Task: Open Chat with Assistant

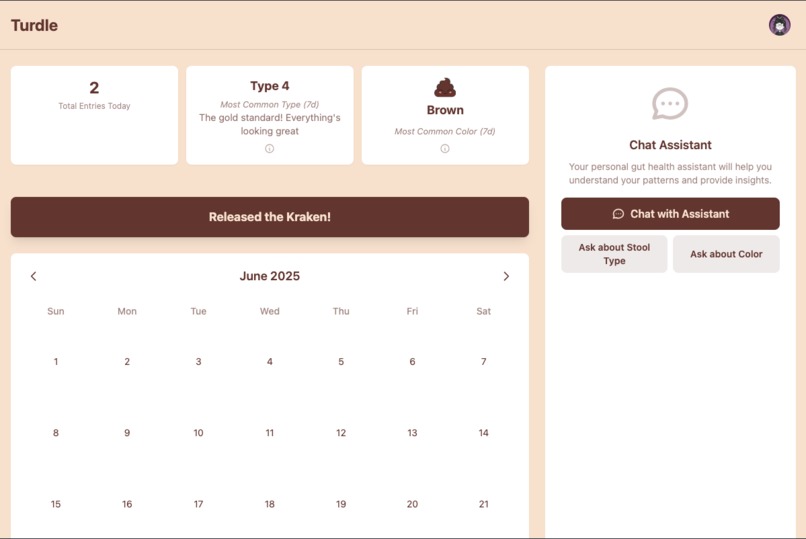Action: point(670,214)
